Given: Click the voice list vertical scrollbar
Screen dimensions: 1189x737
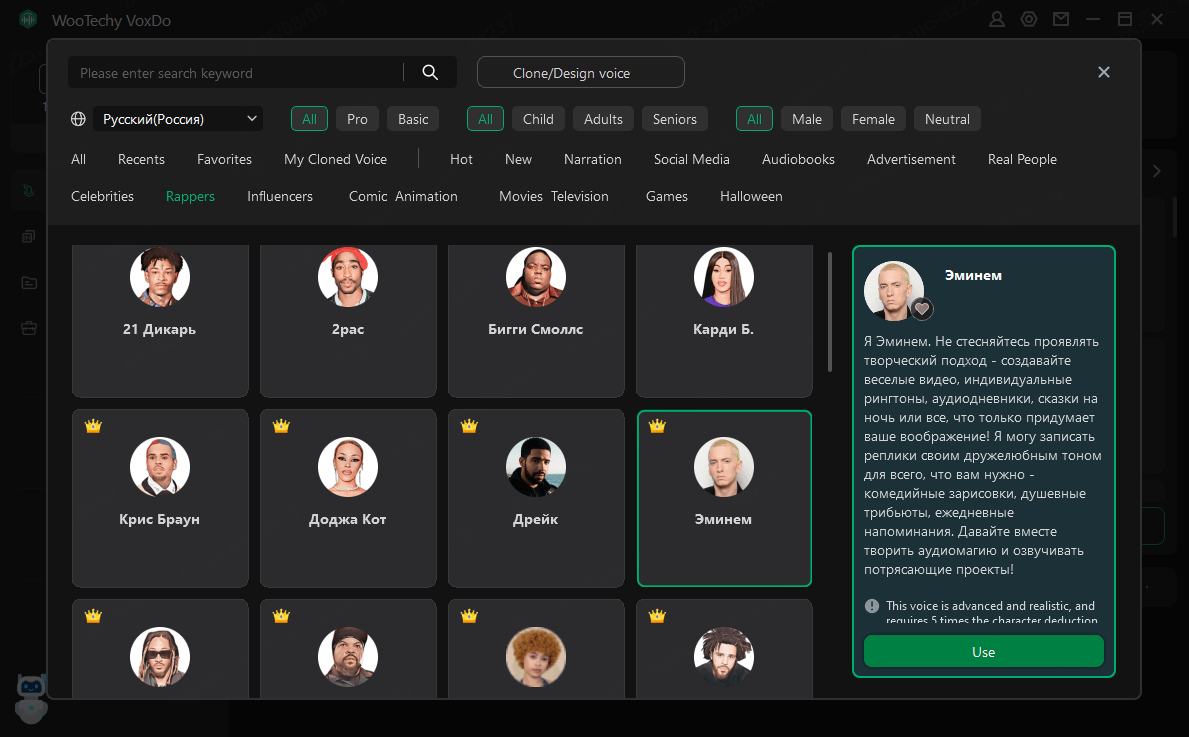Looking at the screenshot, I should [830, 312].
